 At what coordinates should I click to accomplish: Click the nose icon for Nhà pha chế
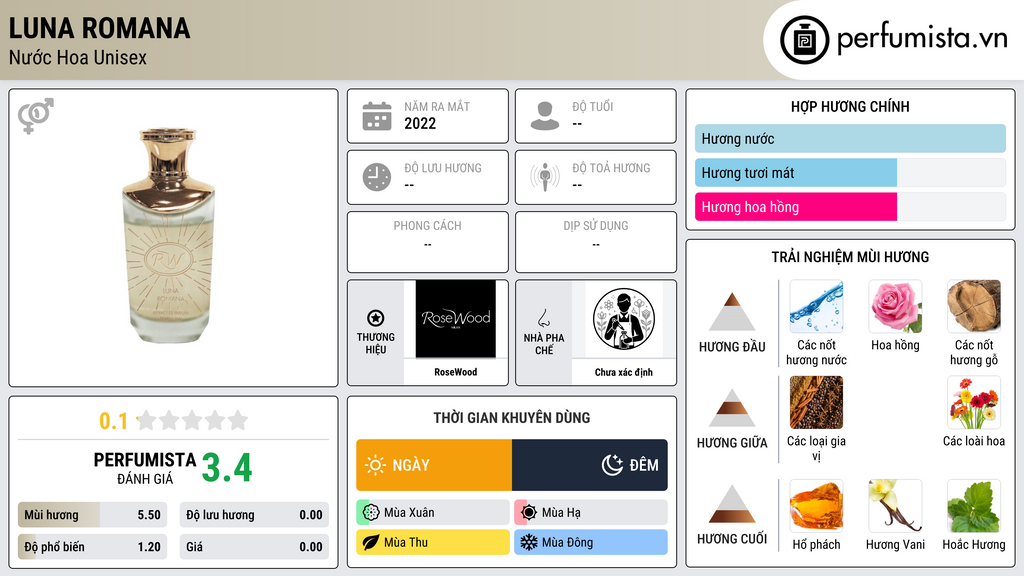[x=543, y=318]
